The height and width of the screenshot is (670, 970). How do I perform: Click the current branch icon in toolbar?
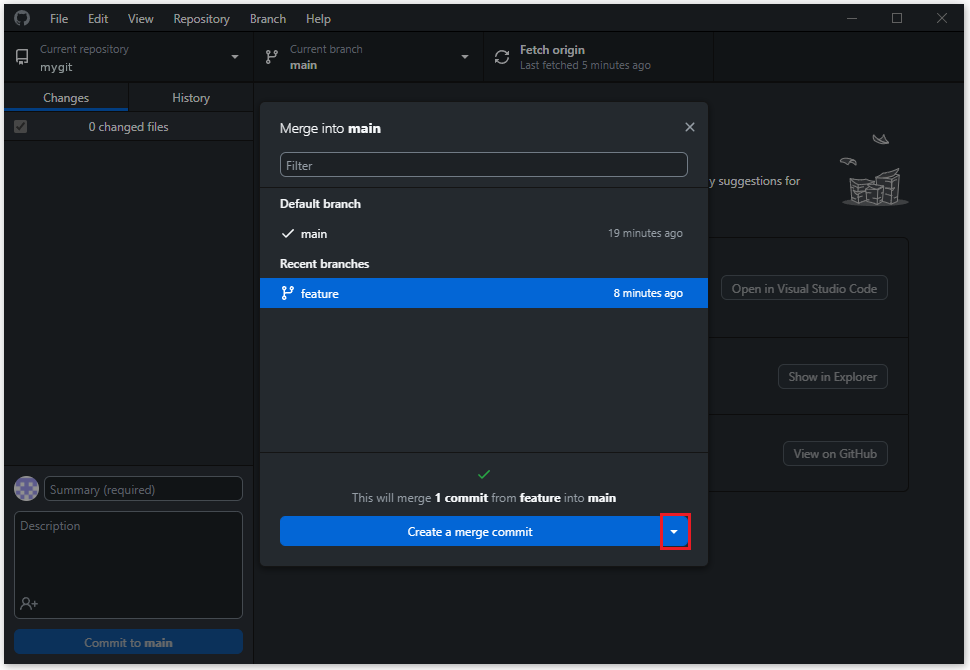pyautogui.click(x=271, y=57)
